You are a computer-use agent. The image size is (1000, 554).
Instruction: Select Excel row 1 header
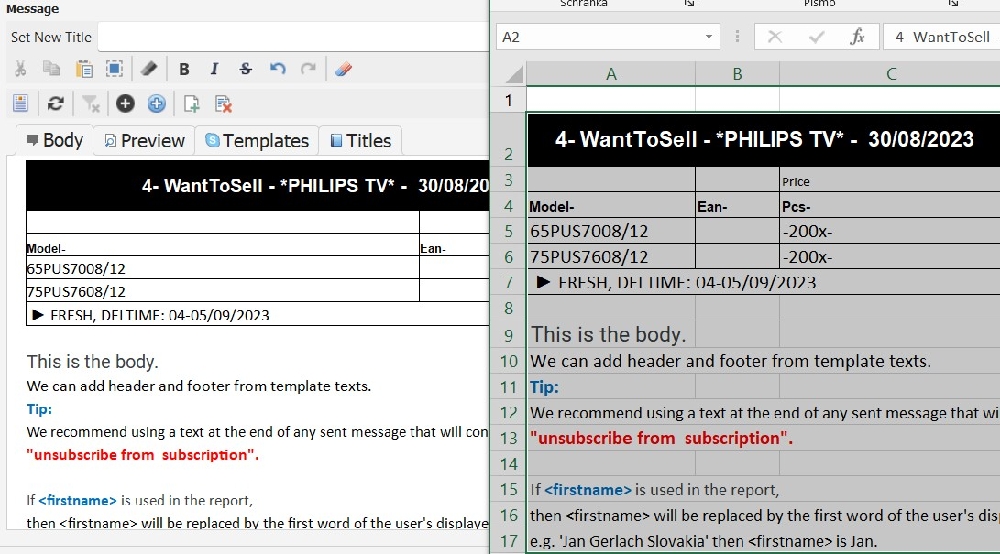[508, 100]
